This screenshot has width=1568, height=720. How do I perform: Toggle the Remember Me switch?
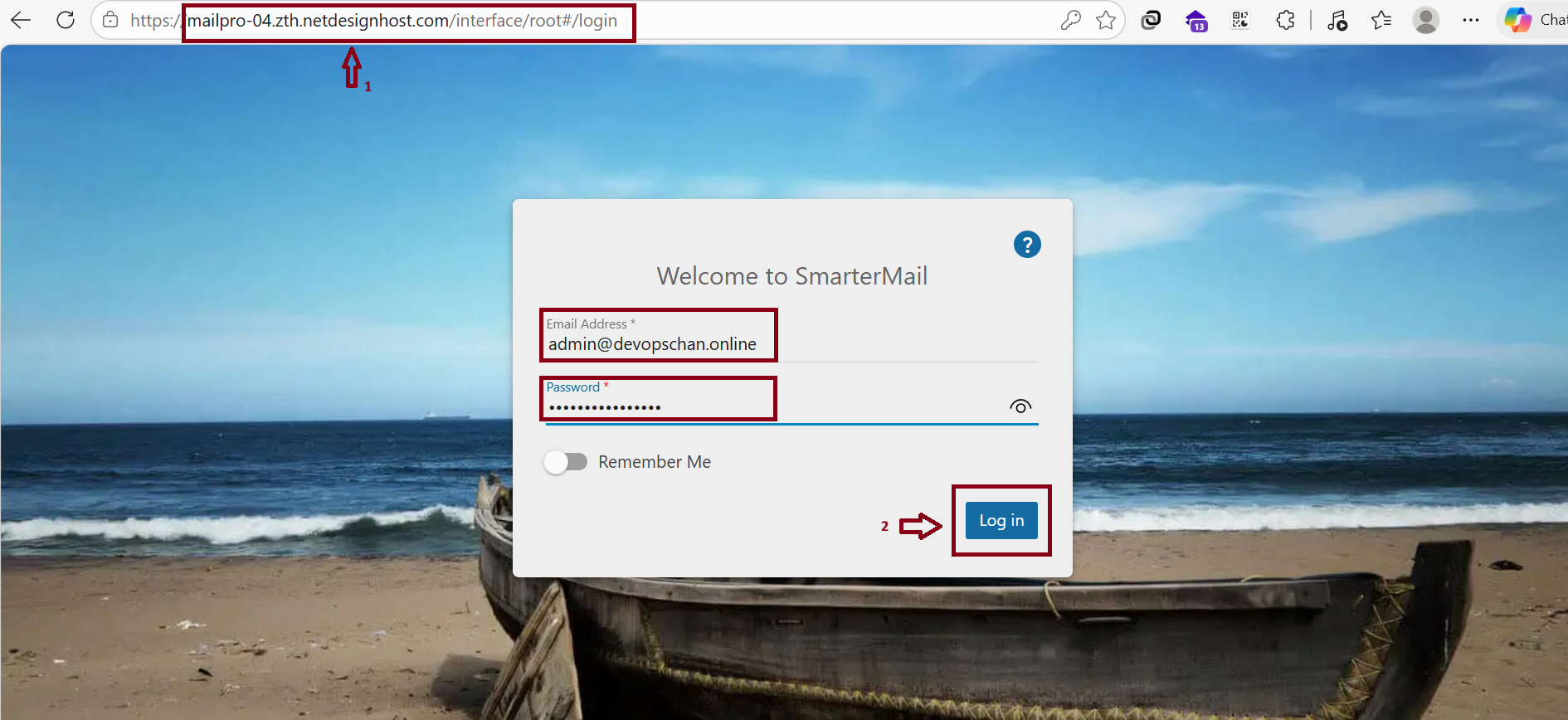[566, 462]
